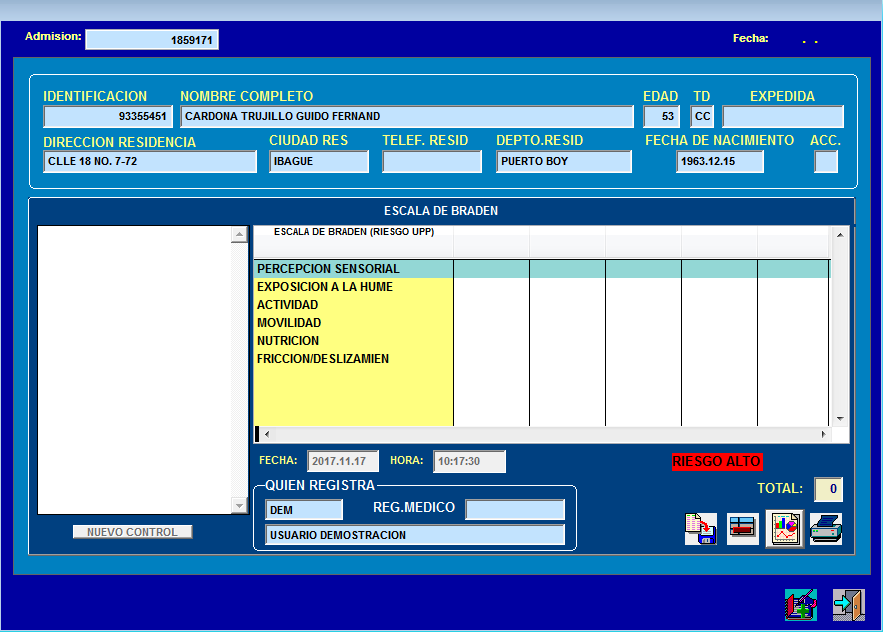
Task: Open the chart report icon
Action: (x=784, y=528)
